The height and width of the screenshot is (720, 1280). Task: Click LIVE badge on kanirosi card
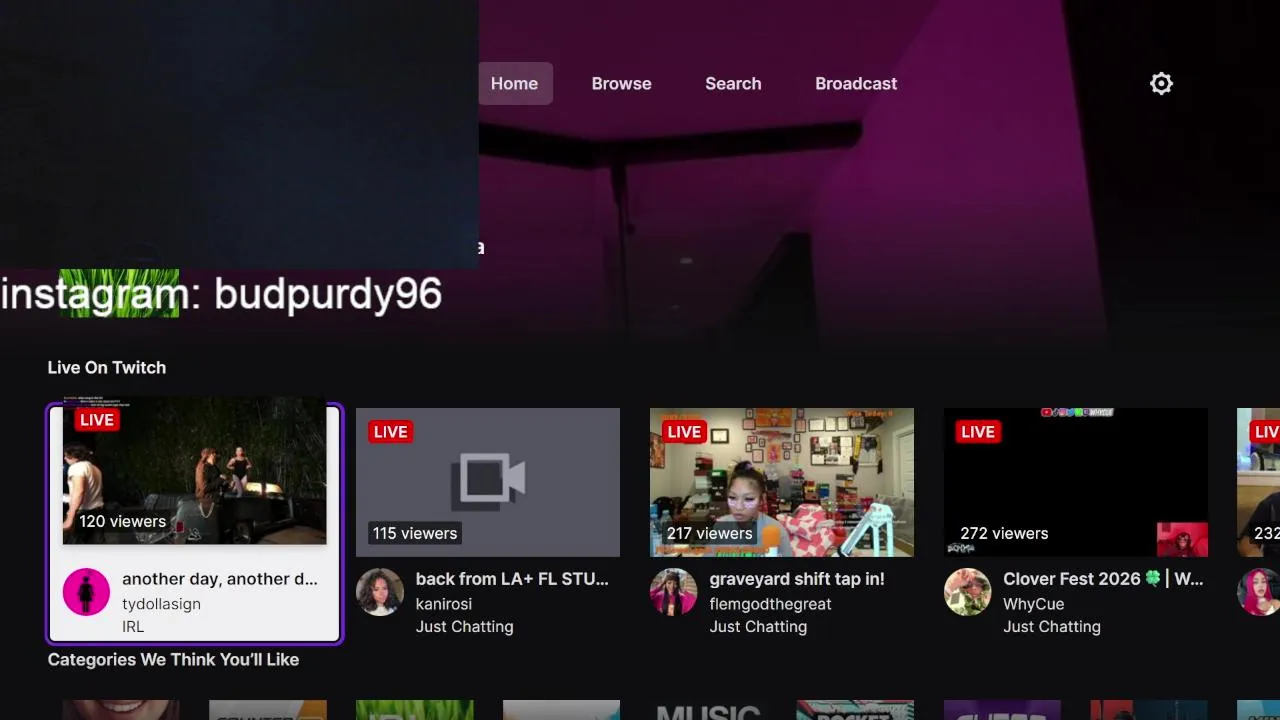390,432
